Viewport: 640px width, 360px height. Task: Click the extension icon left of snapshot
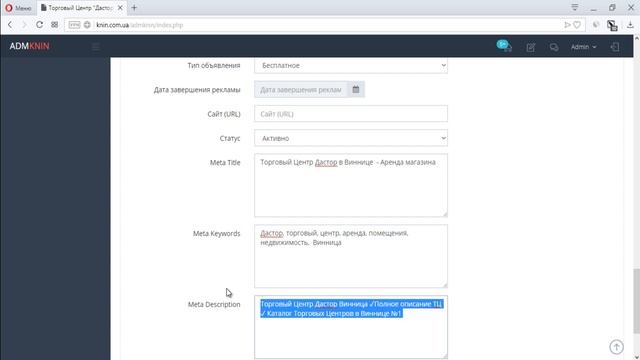click(x=596, y=25)
